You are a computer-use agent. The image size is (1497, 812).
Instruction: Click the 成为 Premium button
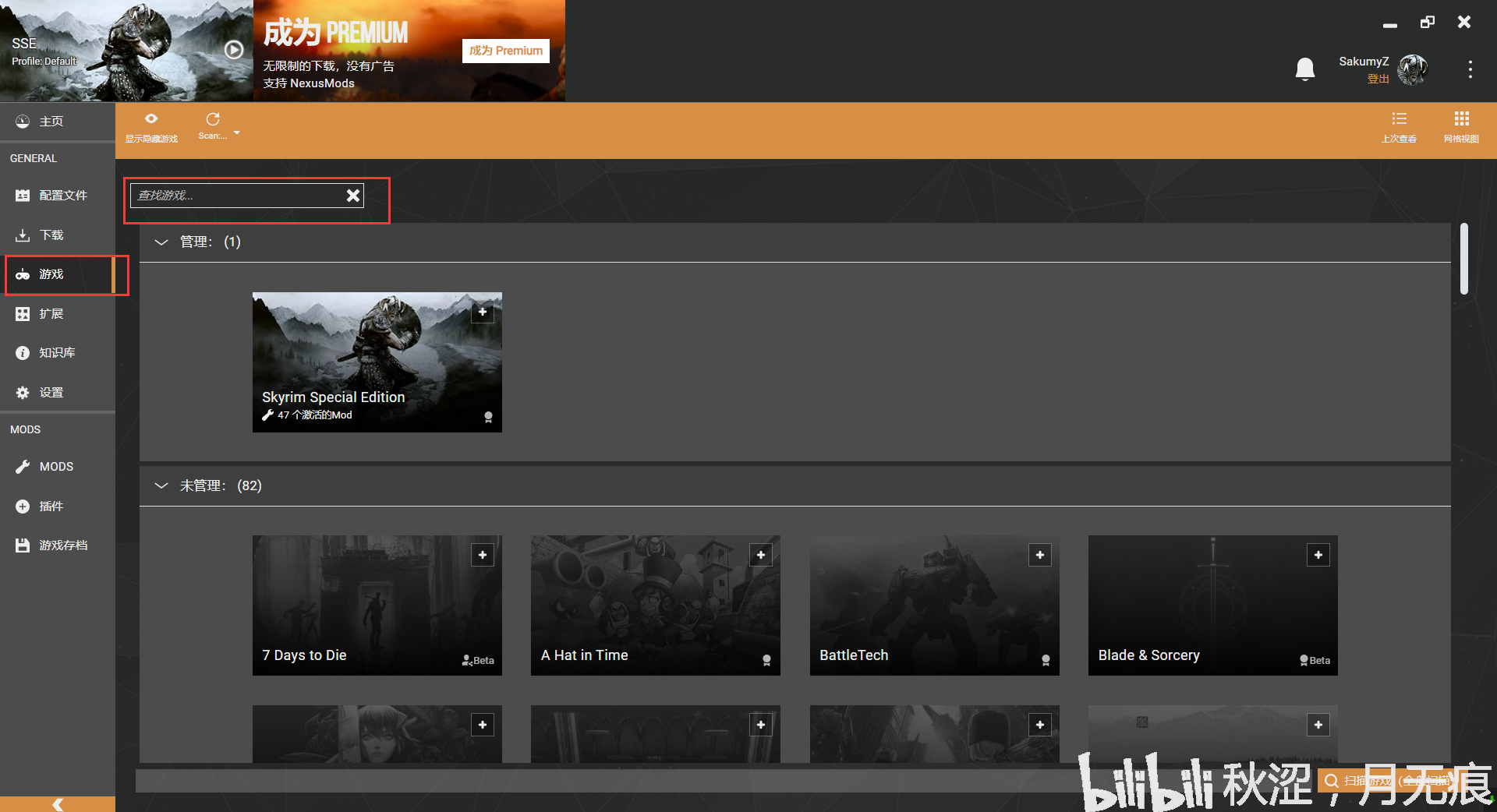pos(506,51)
